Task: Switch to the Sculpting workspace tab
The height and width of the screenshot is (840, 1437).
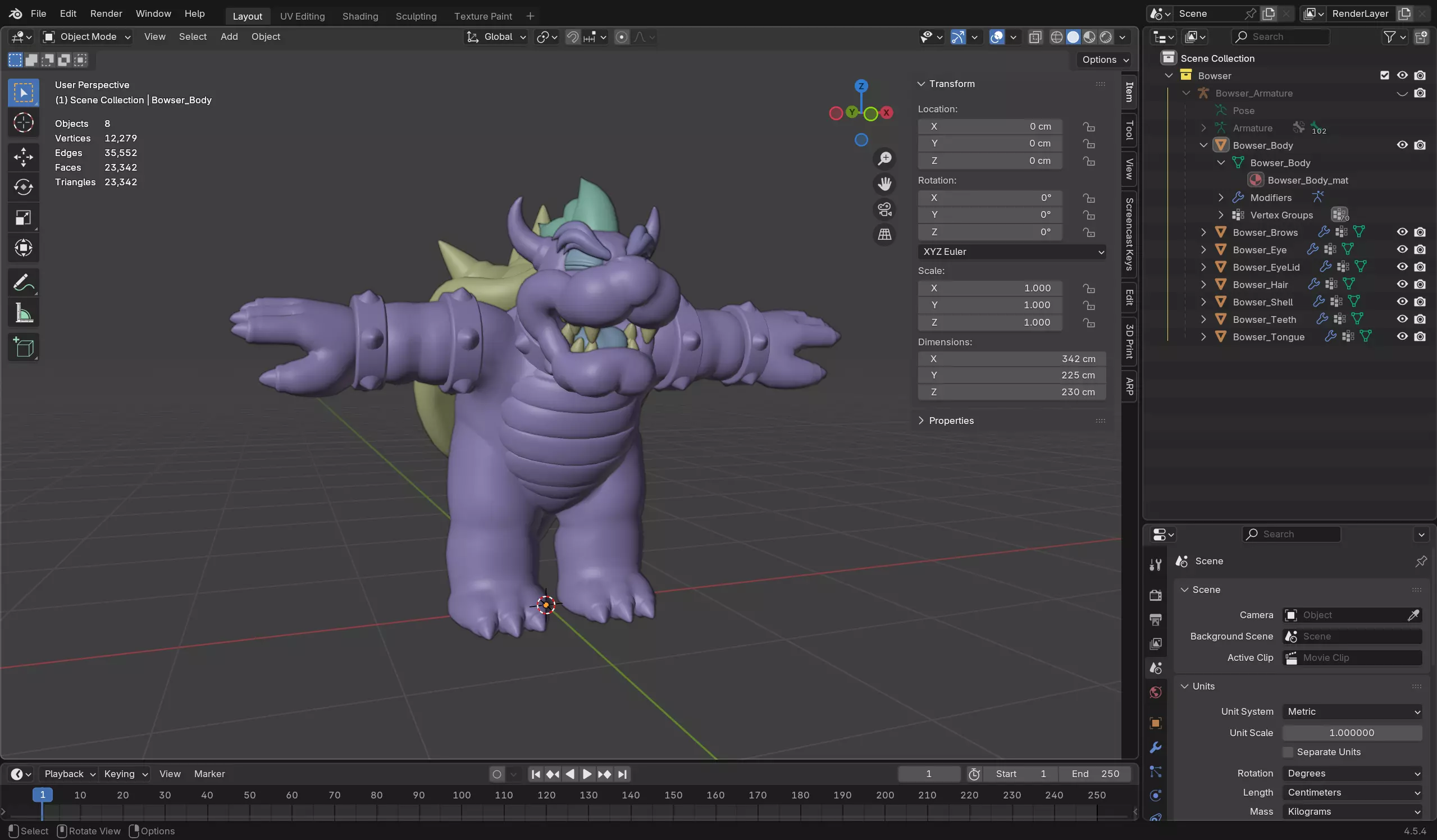Action: (416, 16)
